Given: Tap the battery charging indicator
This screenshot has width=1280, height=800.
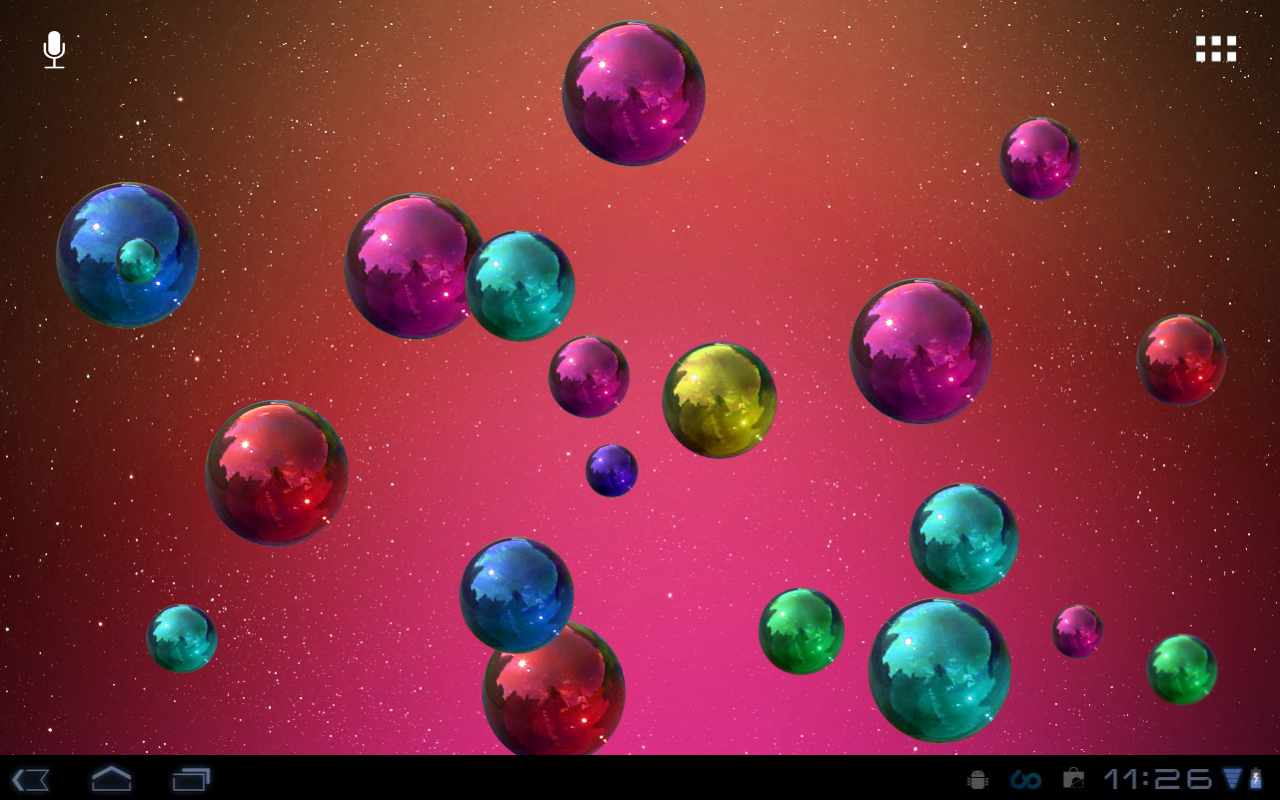Looking at the screenshot, I should tap(1256, 779).
